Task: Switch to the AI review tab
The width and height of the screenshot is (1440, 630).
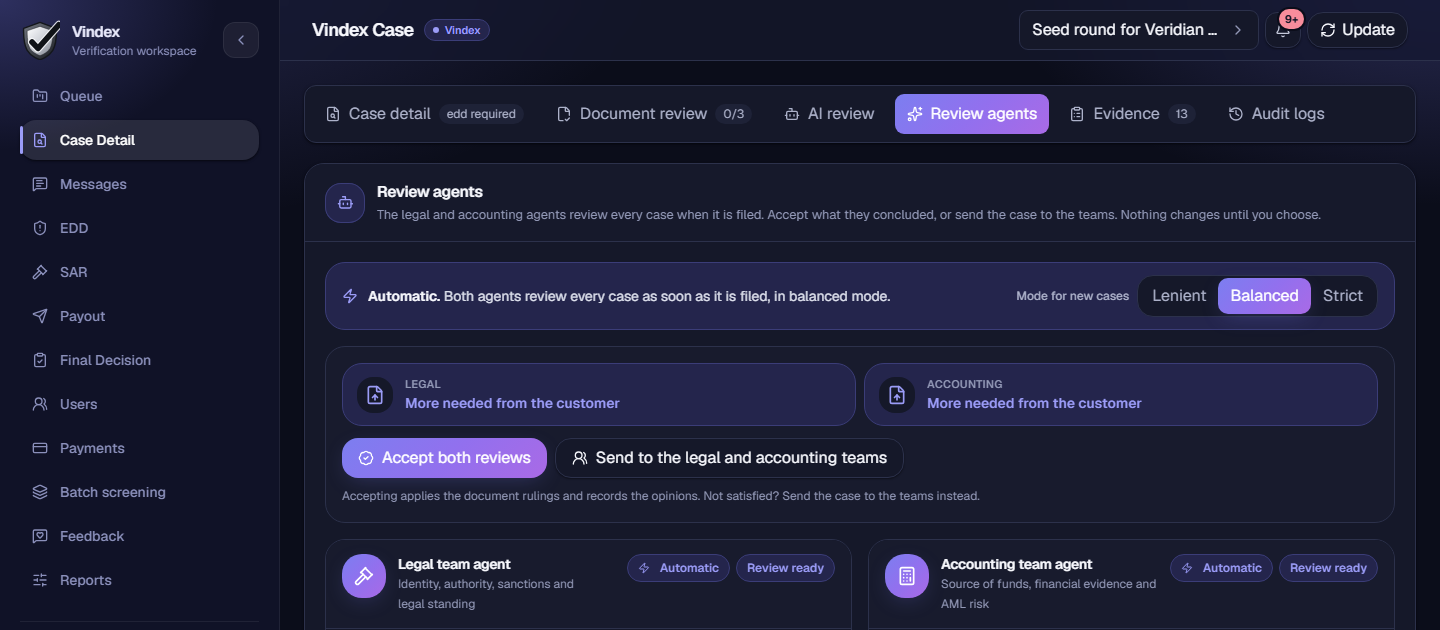Action: tap(829, 114)
